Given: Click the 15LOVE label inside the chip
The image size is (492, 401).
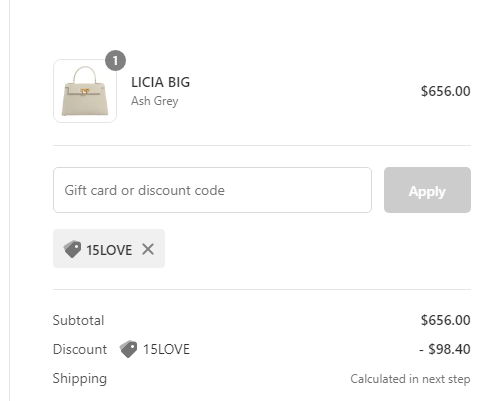Looking at the screenshot, I should (109, 250).
